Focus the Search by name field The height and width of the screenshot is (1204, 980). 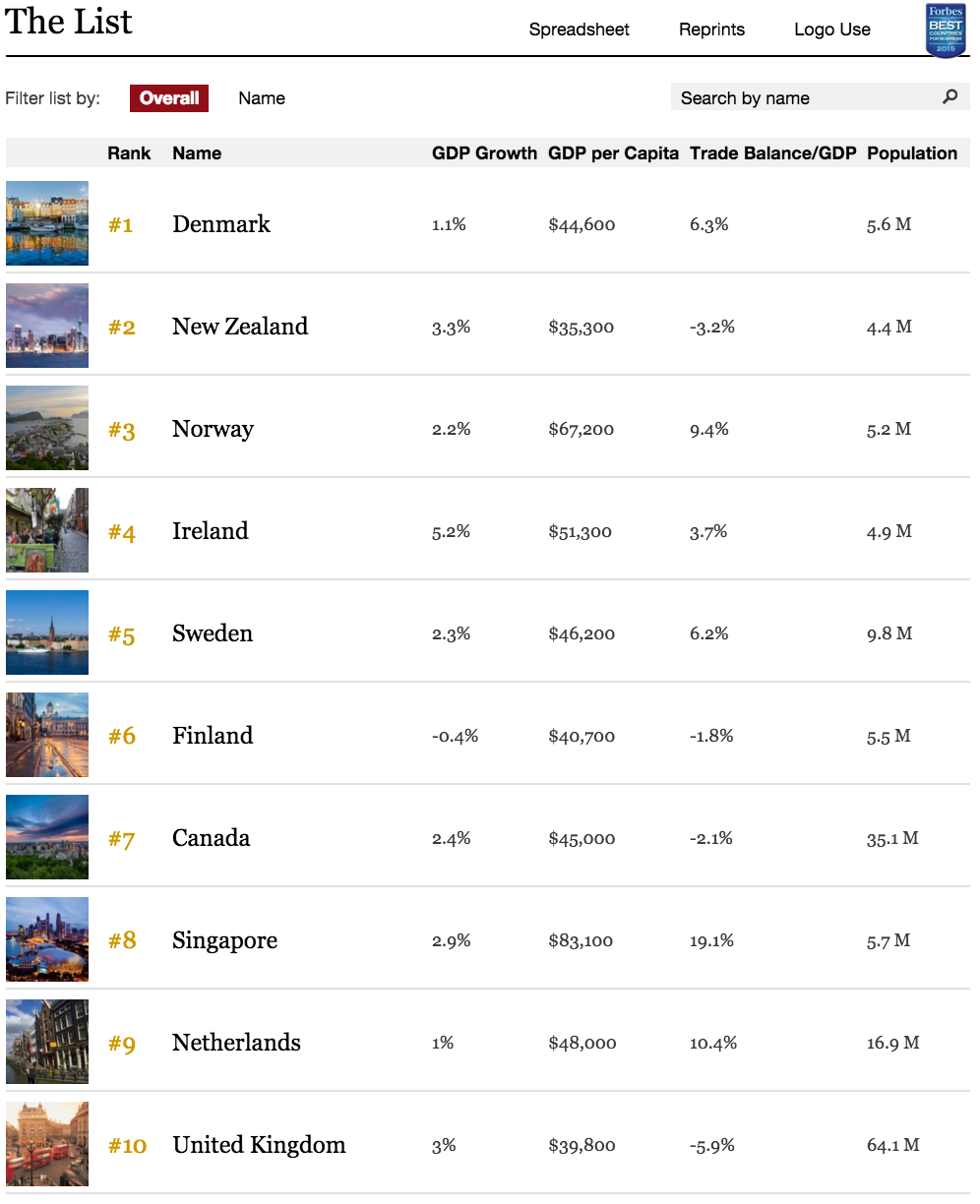tap(807, 97)
